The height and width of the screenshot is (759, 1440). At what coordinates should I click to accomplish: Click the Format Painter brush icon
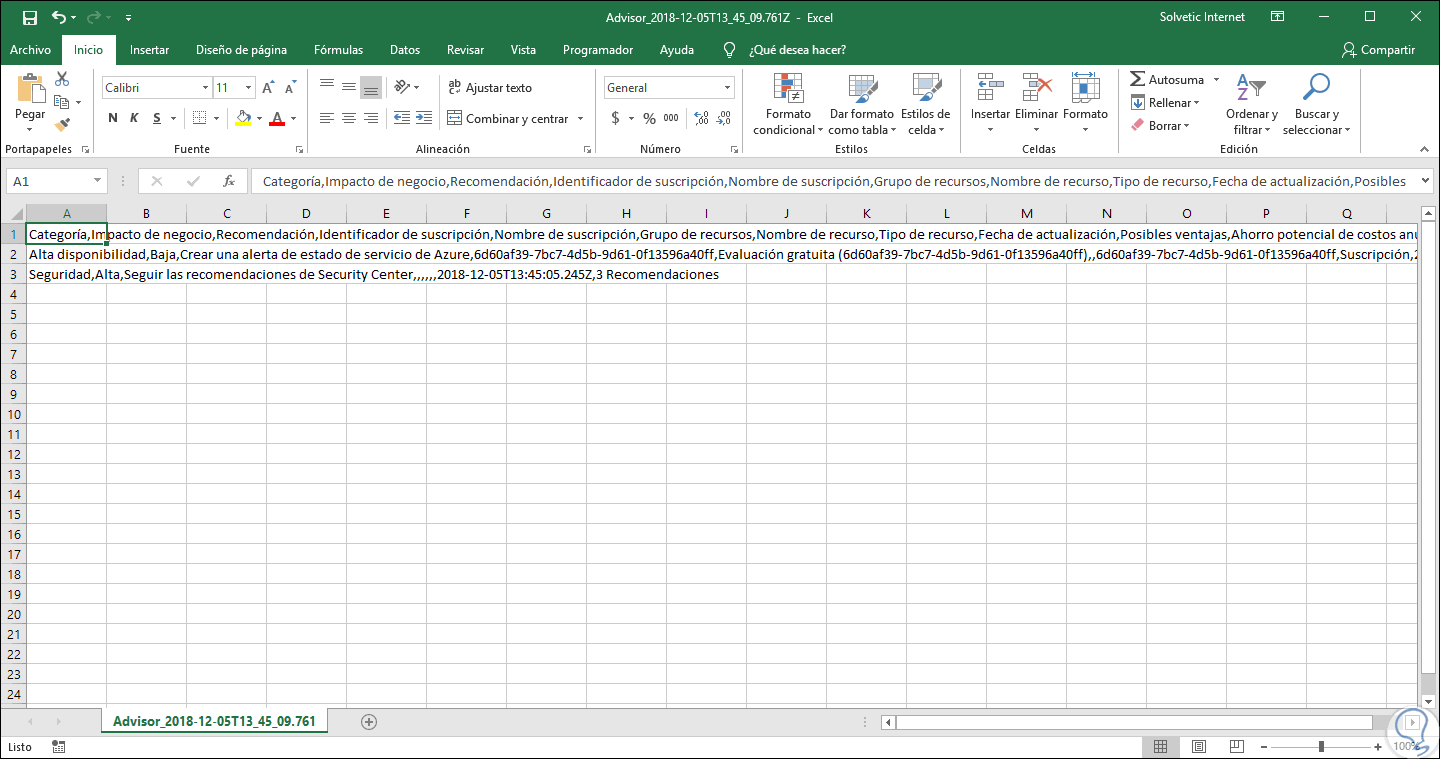point(62,125)
